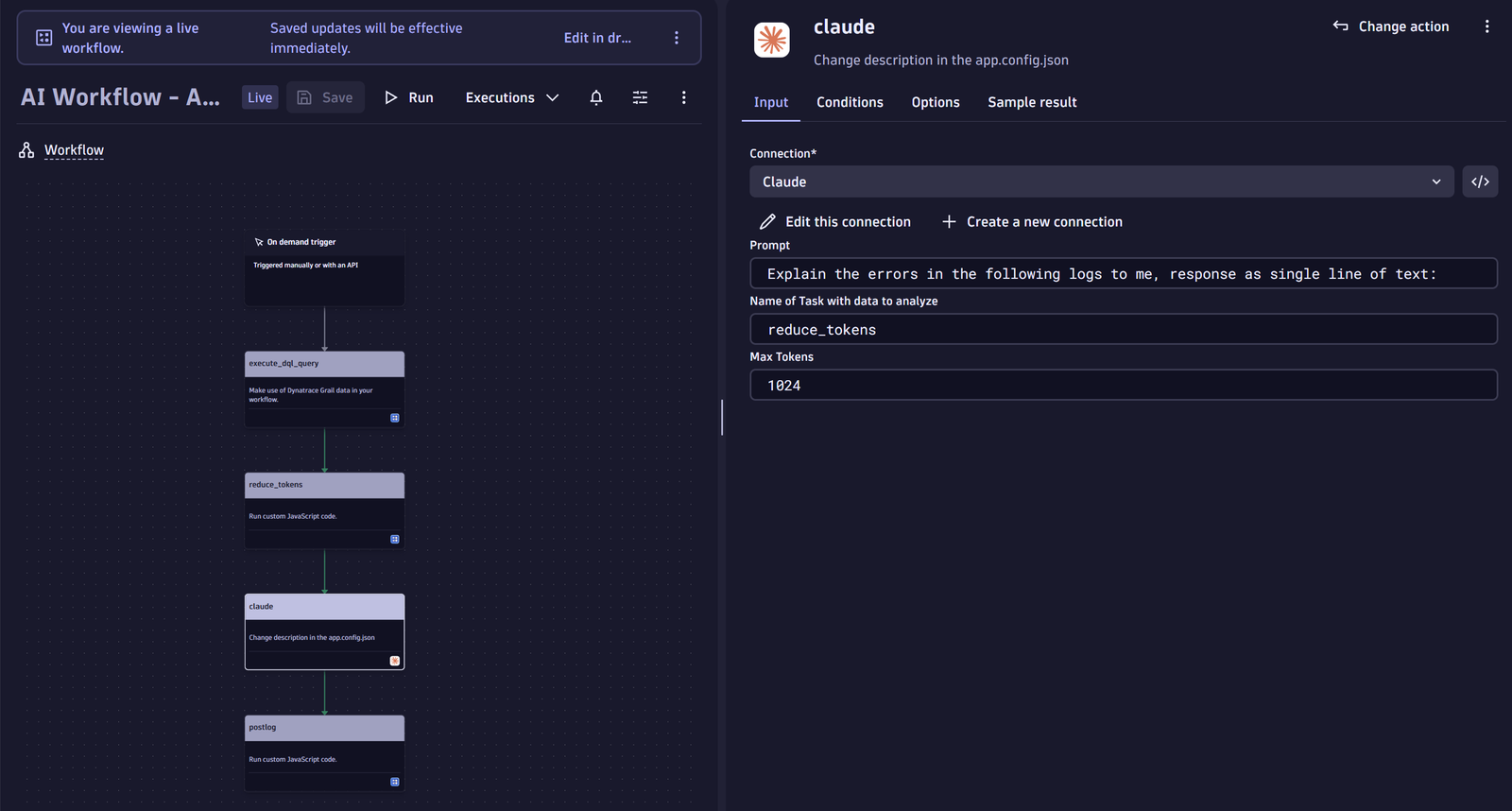Image resolution: width=1512 pixels, height=811 pixels.
Task: Click 'You are viewing a live workflow' text
Action: 130,38
